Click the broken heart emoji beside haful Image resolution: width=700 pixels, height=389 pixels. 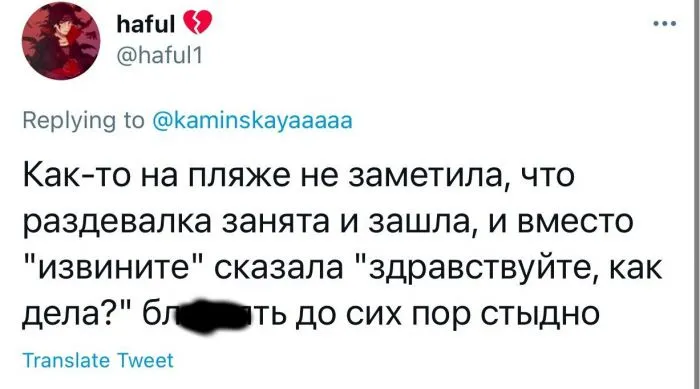[x=197, y=23]
